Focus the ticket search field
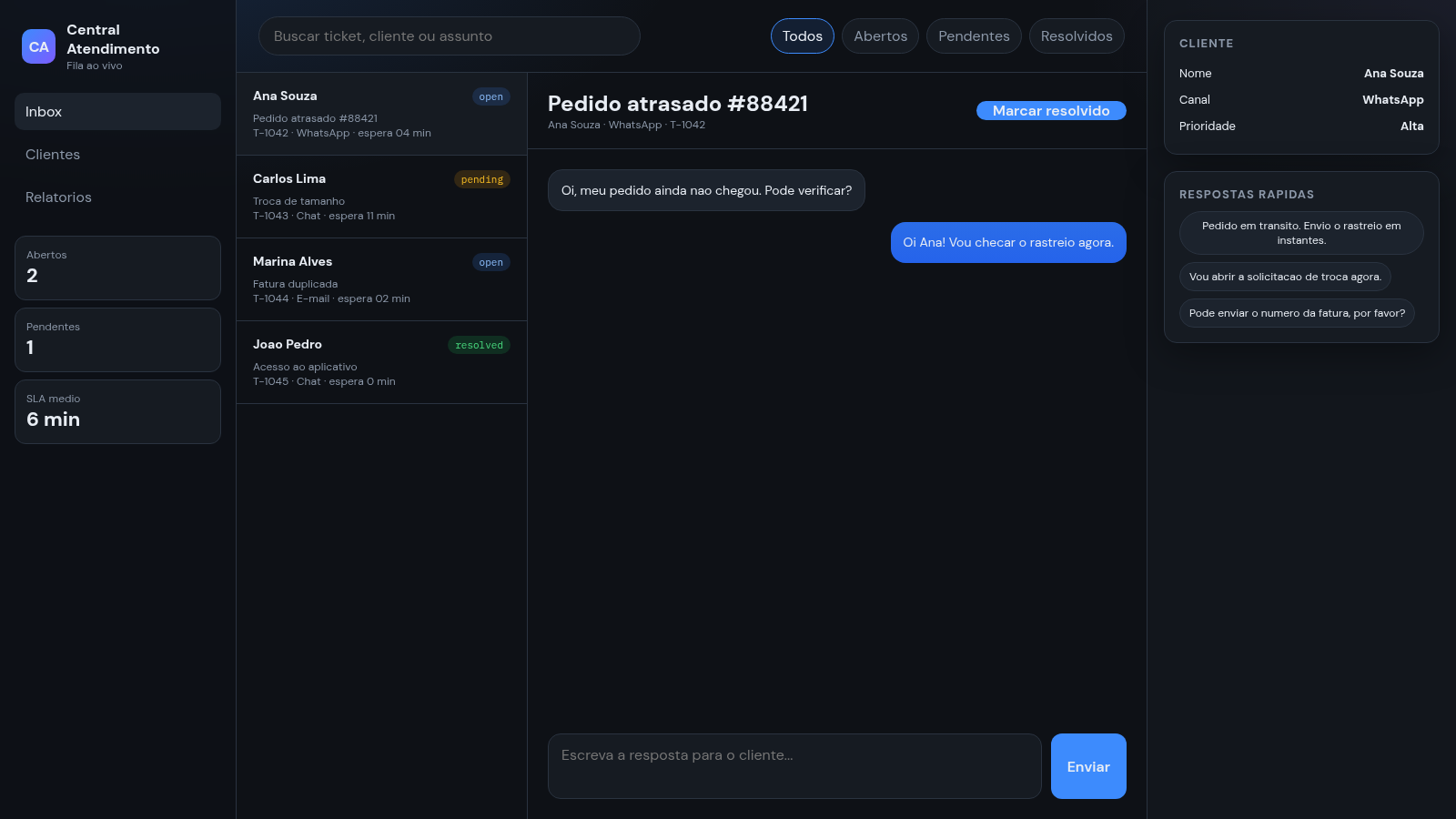Image resolution: width=1456 pixels, height=819 pixels. coord(450,35)
